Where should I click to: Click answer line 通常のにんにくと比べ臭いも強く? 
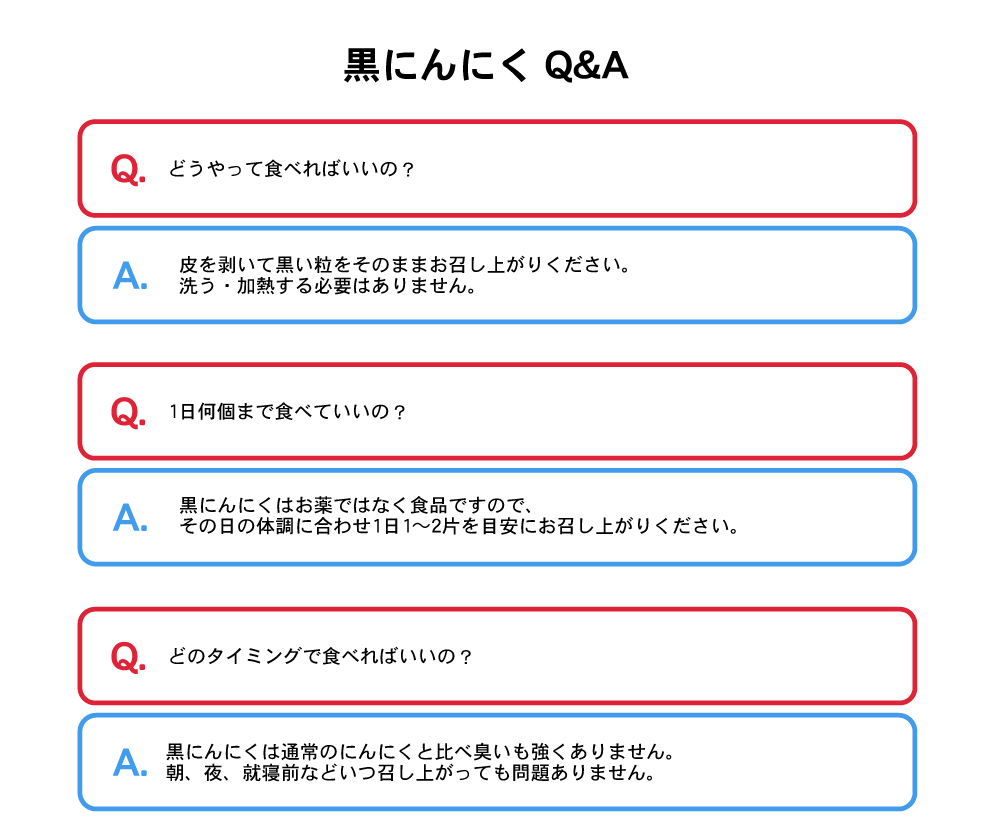click(x=420, y=751)
